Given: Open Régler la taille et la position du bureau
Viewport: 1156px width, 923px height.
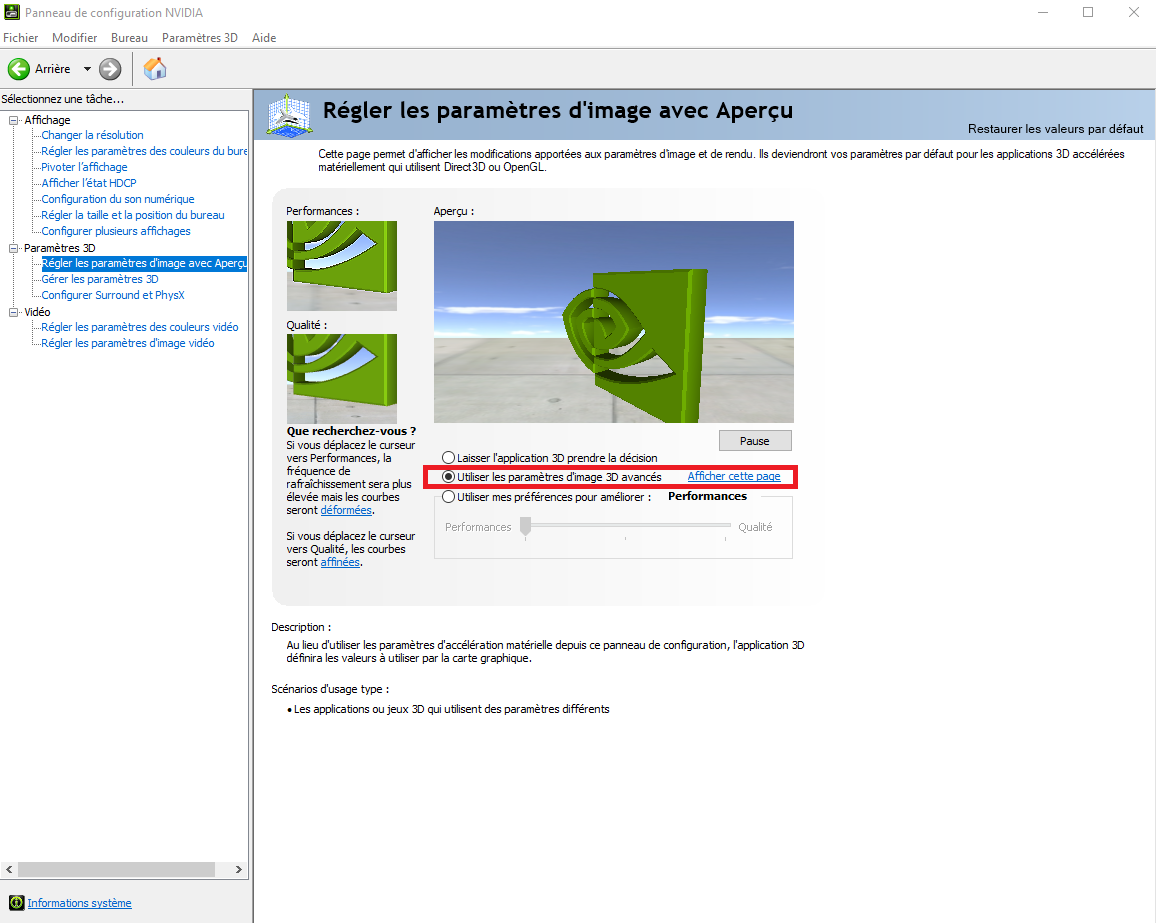Looking at the screenshot, I should tap(133, 215).
